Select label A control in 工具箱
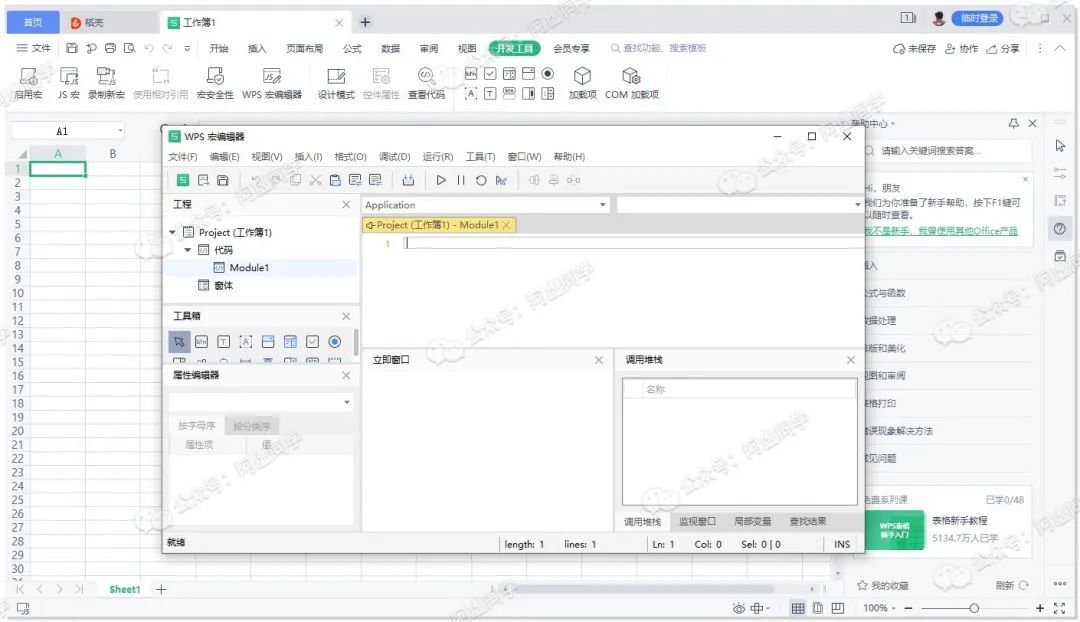The image size is (1080, 622). click(x=245, y=342)
